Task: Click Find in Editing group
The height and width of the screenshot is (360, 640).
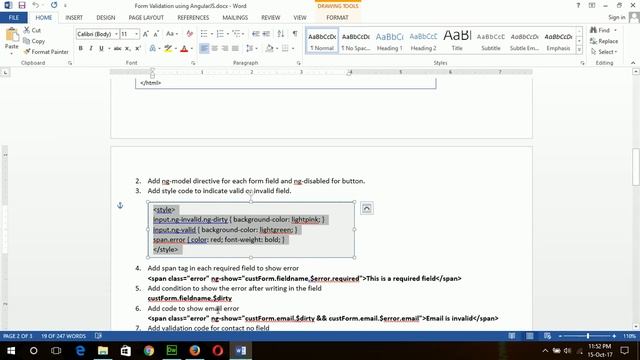Action: (600, 30)
